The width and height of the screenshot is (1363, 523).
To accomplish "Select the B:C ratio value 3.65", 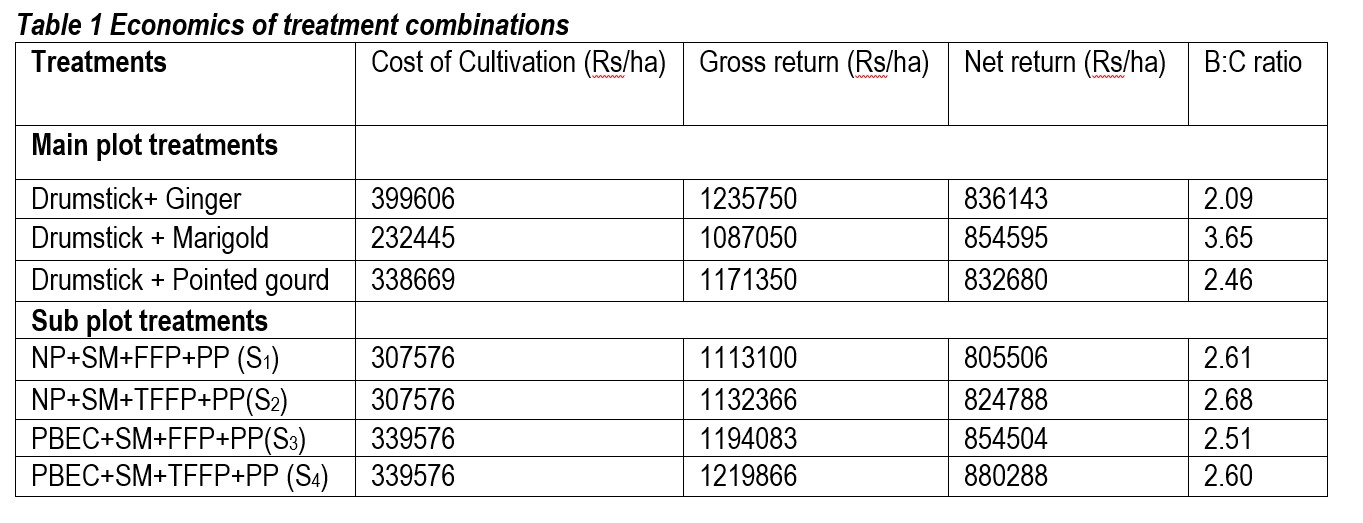I will coord(1228,239).
